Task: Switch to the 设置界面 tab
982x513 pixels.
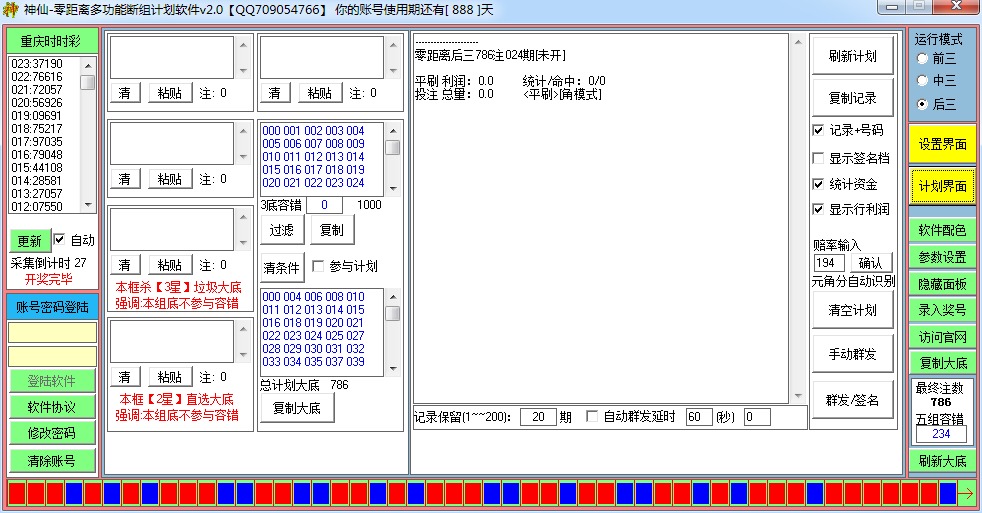Action: tap(942, 144)
